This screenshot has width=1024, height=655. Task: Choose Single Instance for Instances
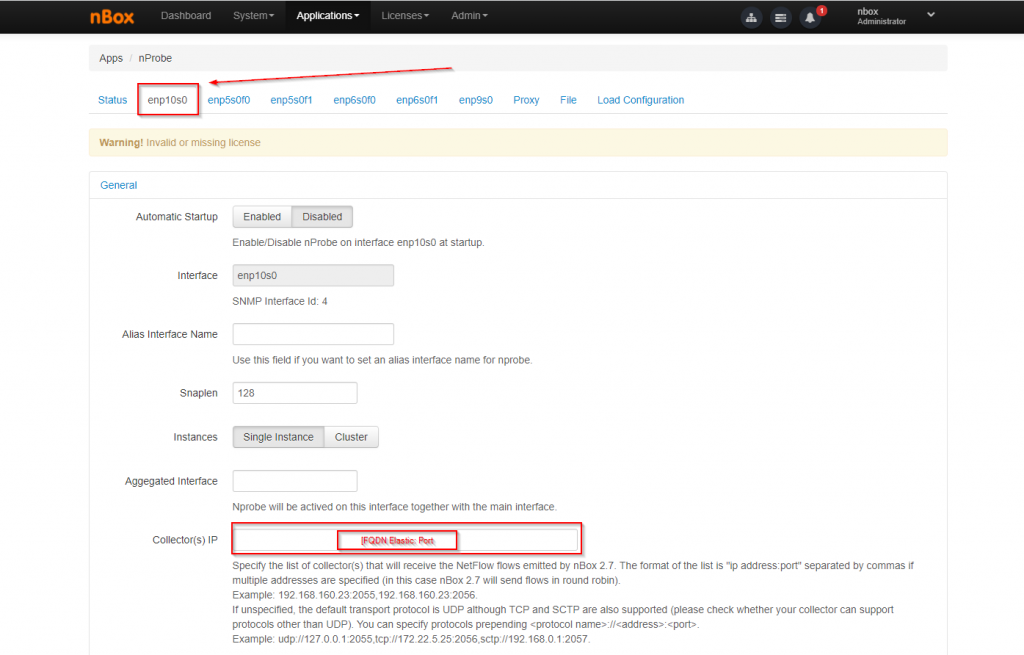278,437
